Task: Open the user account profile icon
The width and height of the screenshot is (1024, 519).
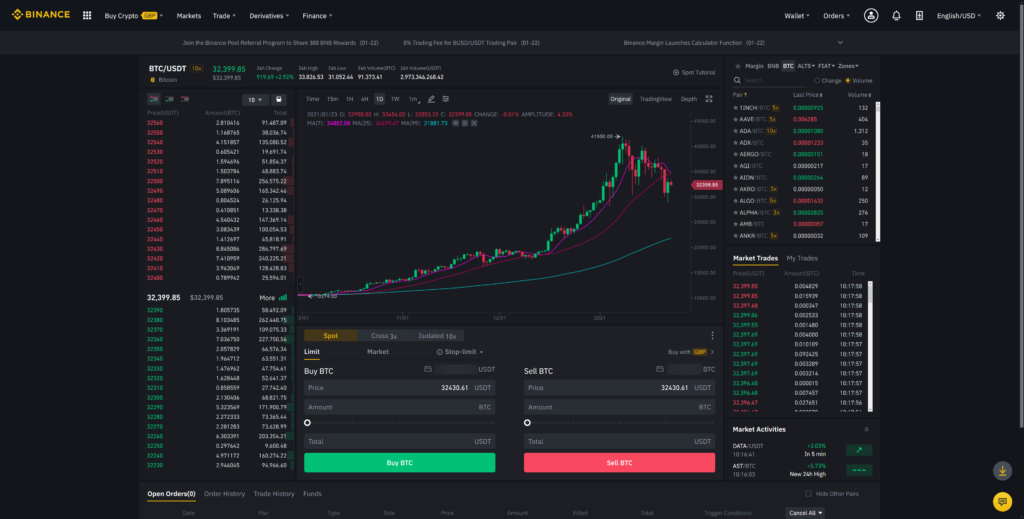Action: [871, 16]
